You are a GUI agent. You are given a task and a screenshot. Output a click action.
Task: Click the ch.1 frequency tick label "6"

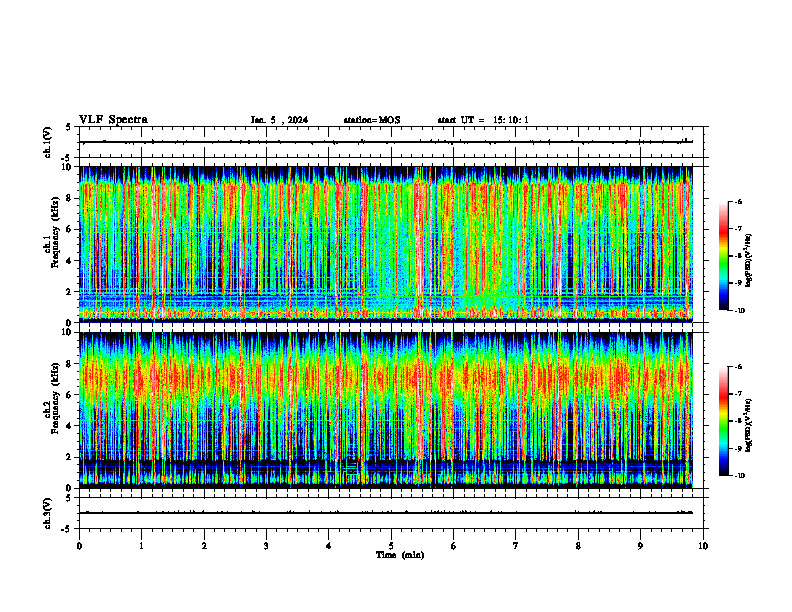tap(70, 229)
